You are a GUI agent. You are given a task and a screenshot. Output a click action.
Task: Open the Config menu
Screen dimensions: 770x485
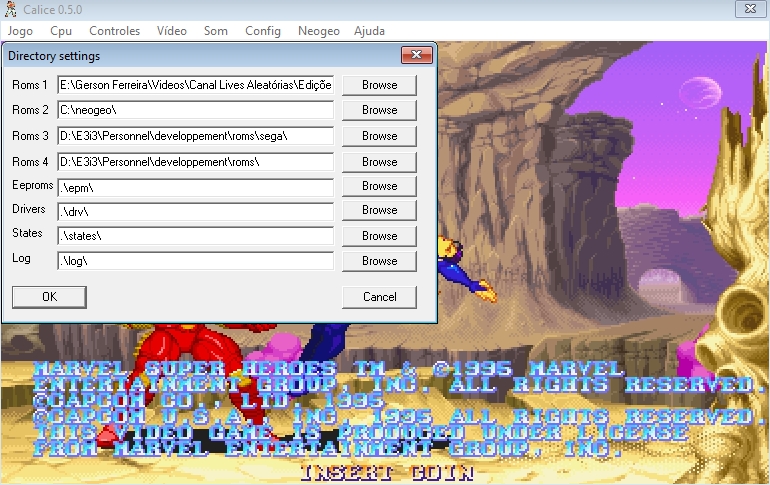(x=263, y=31)
